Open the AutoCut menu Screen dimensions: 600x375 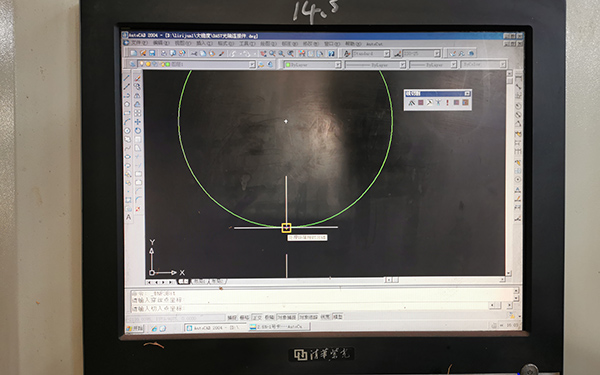374,44
